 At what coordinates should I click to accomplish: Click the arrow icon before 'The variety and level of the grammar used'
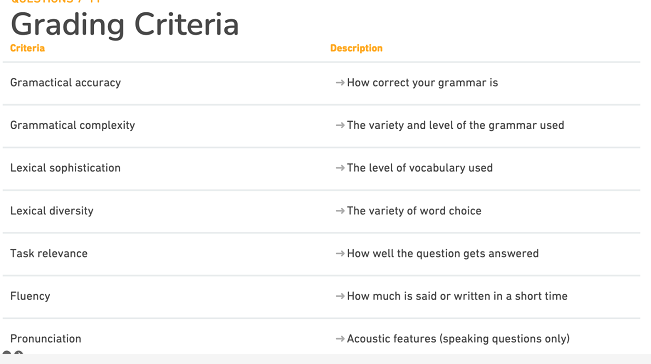pos(340,125)
